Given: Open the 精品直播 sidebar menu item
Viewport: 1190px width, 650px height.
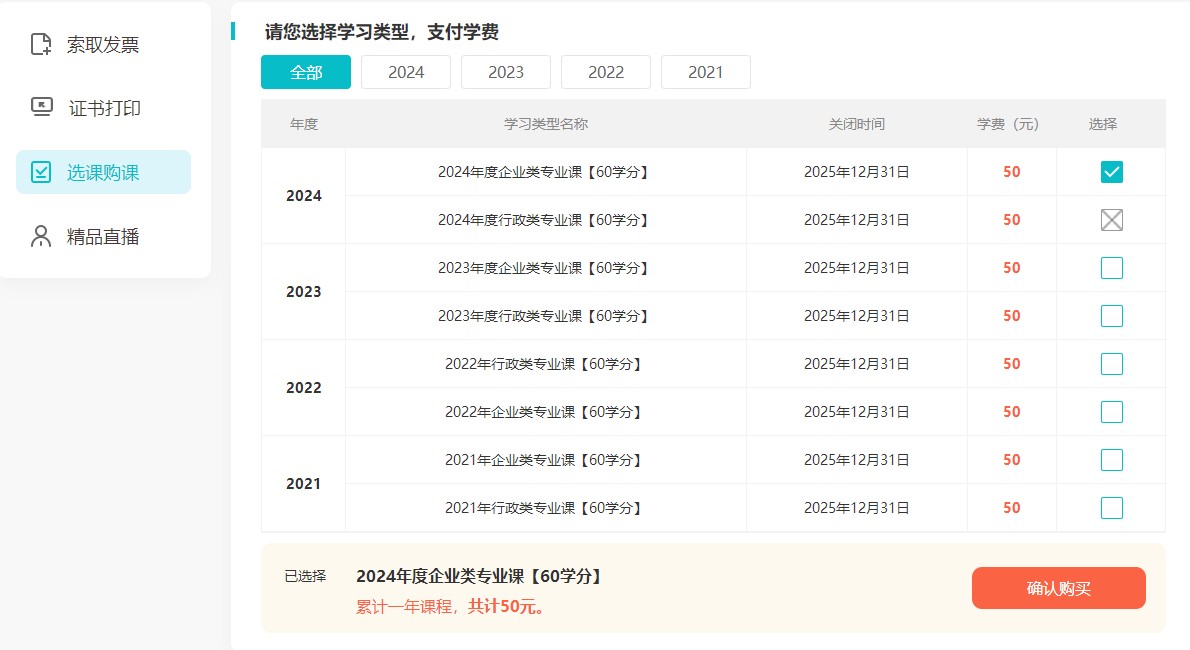Looking at the screenshot, I should coord(103,236).
